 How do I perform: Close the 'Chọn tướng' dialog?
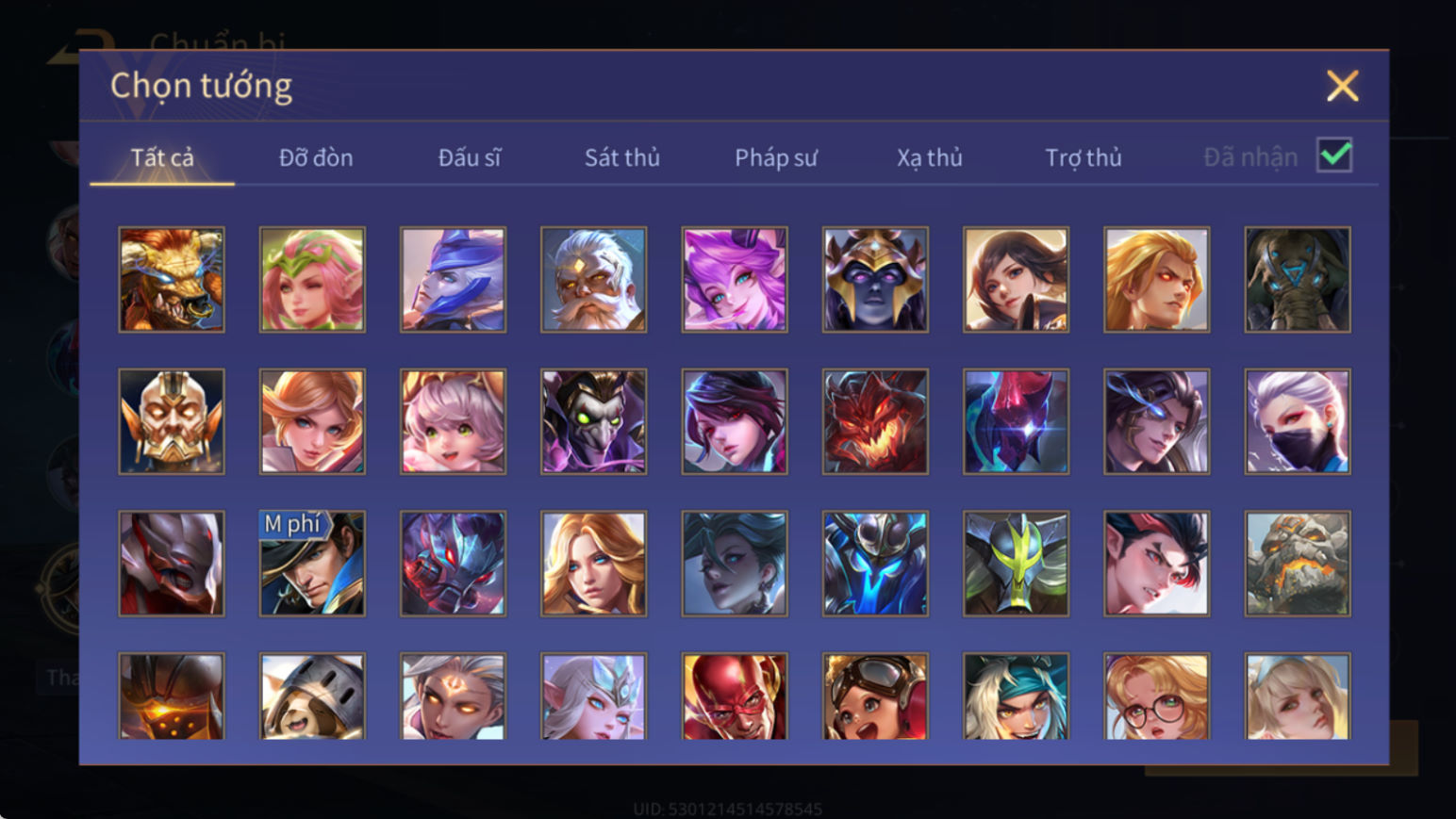coord(1342,86)
